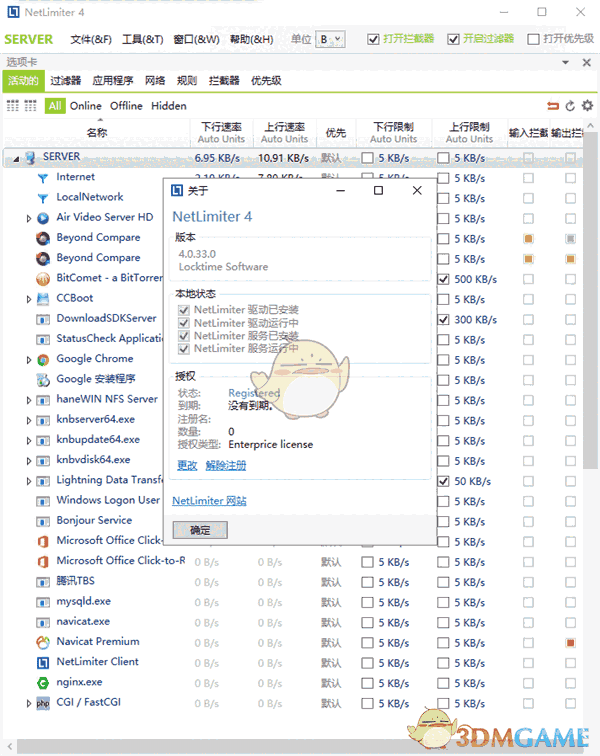Sort by the 名称 column header
Image resolution: width=600 pixels, height=756 pixels.
97,133
